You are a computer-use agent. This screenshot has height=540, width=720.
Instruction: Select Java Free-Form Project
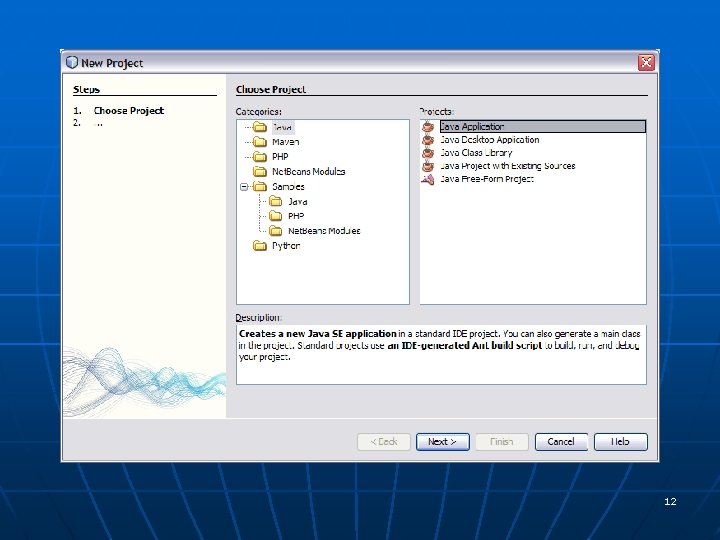[487, 179]
